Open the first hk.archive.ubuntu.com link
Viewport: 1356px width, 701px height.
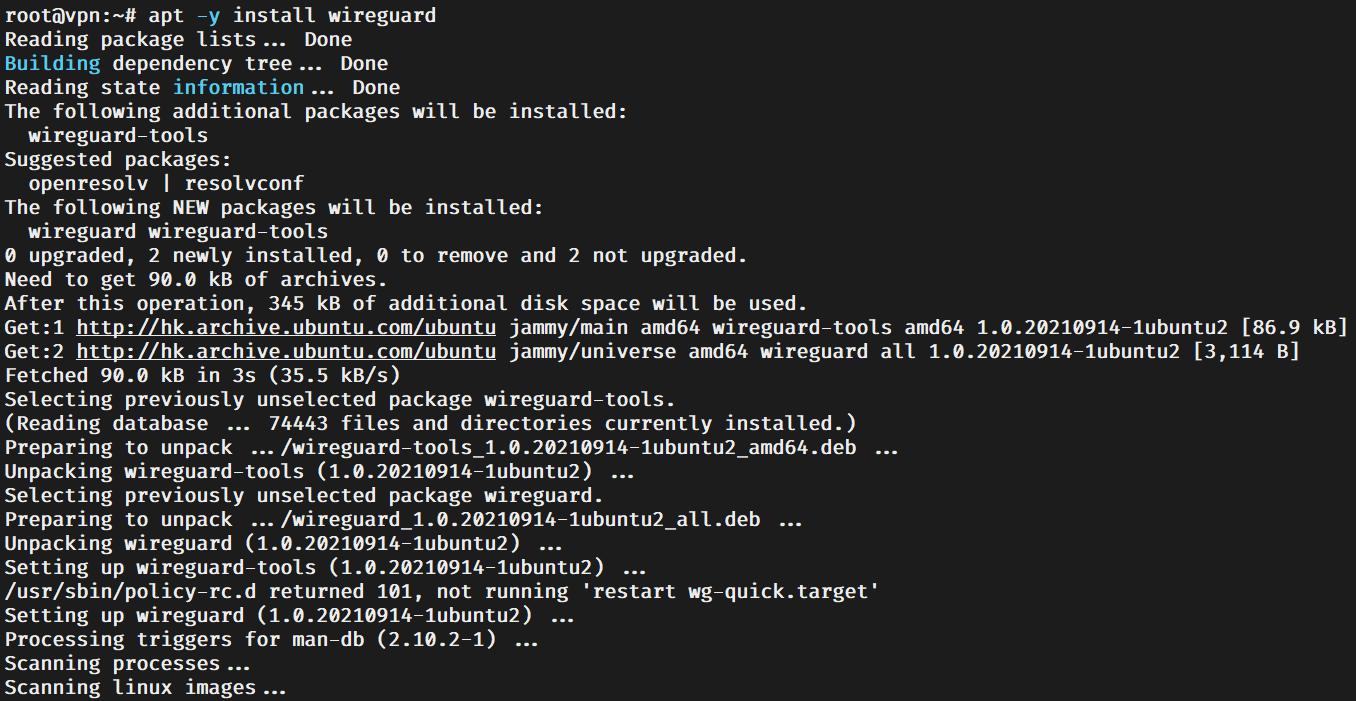pyautogui.click(x=286, y=327)
